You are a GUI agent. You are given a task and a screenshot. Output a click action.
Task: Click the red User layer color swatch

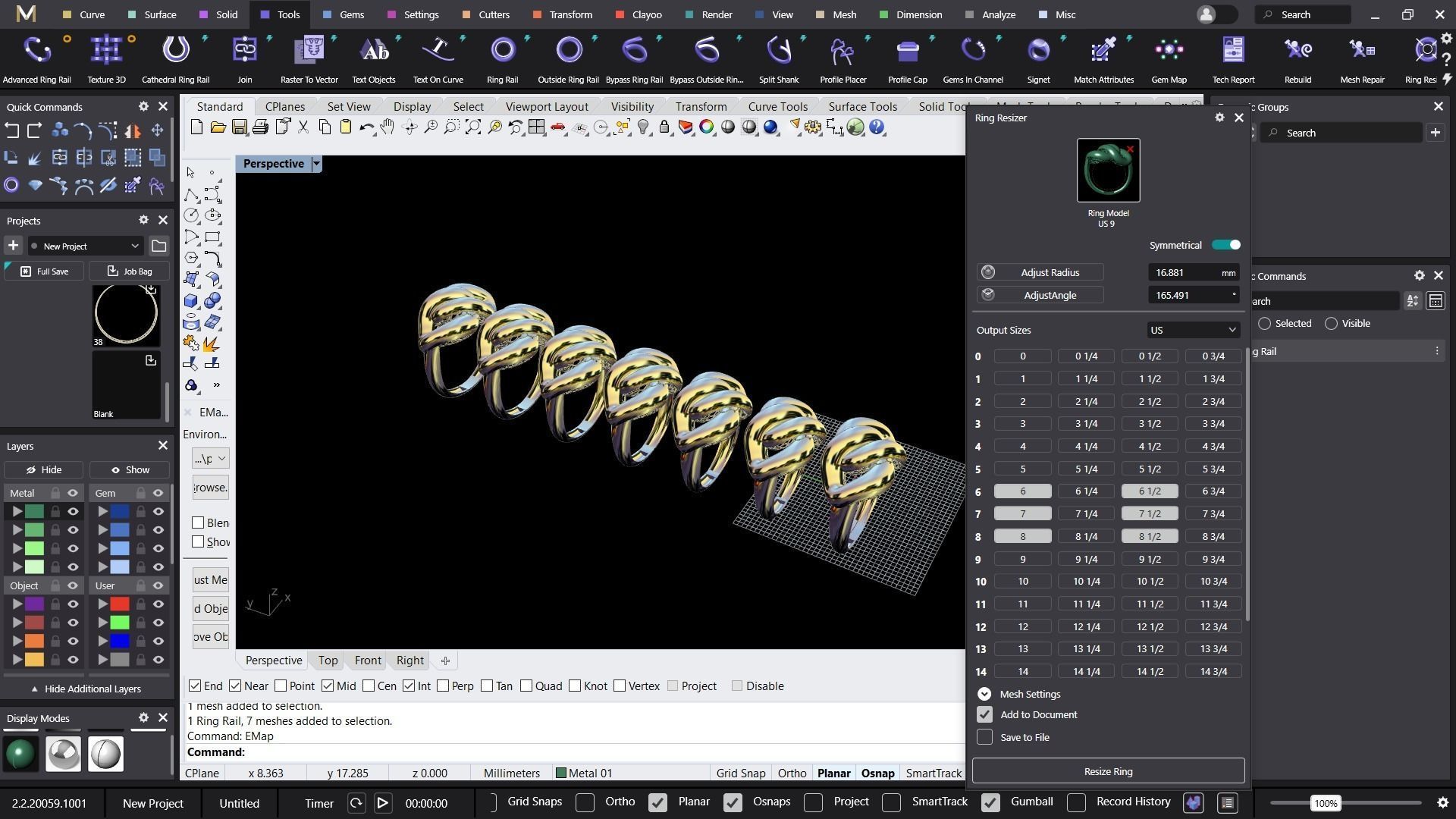[120, 604]
